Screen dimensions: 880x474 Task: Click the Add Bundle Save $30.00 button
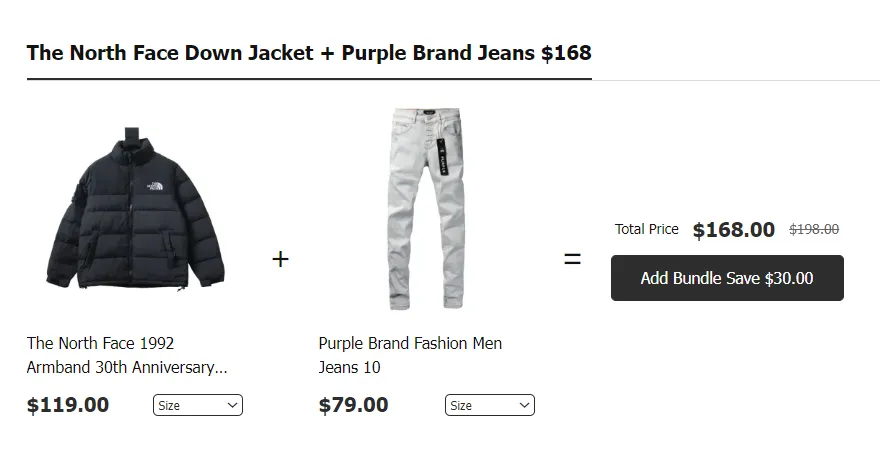727,278
